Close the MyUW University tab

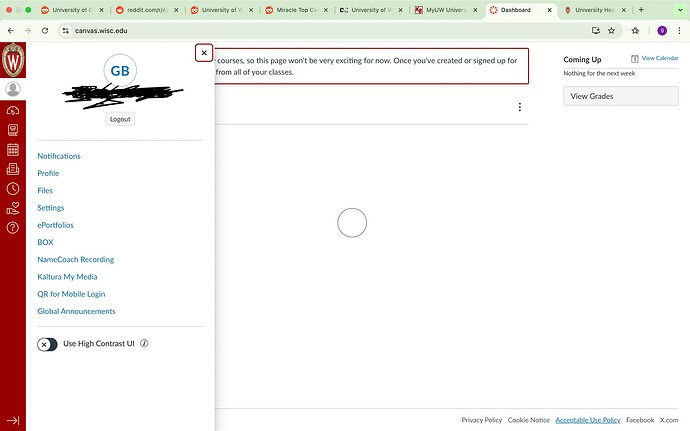pyautogui.click(x=475, y=10)
